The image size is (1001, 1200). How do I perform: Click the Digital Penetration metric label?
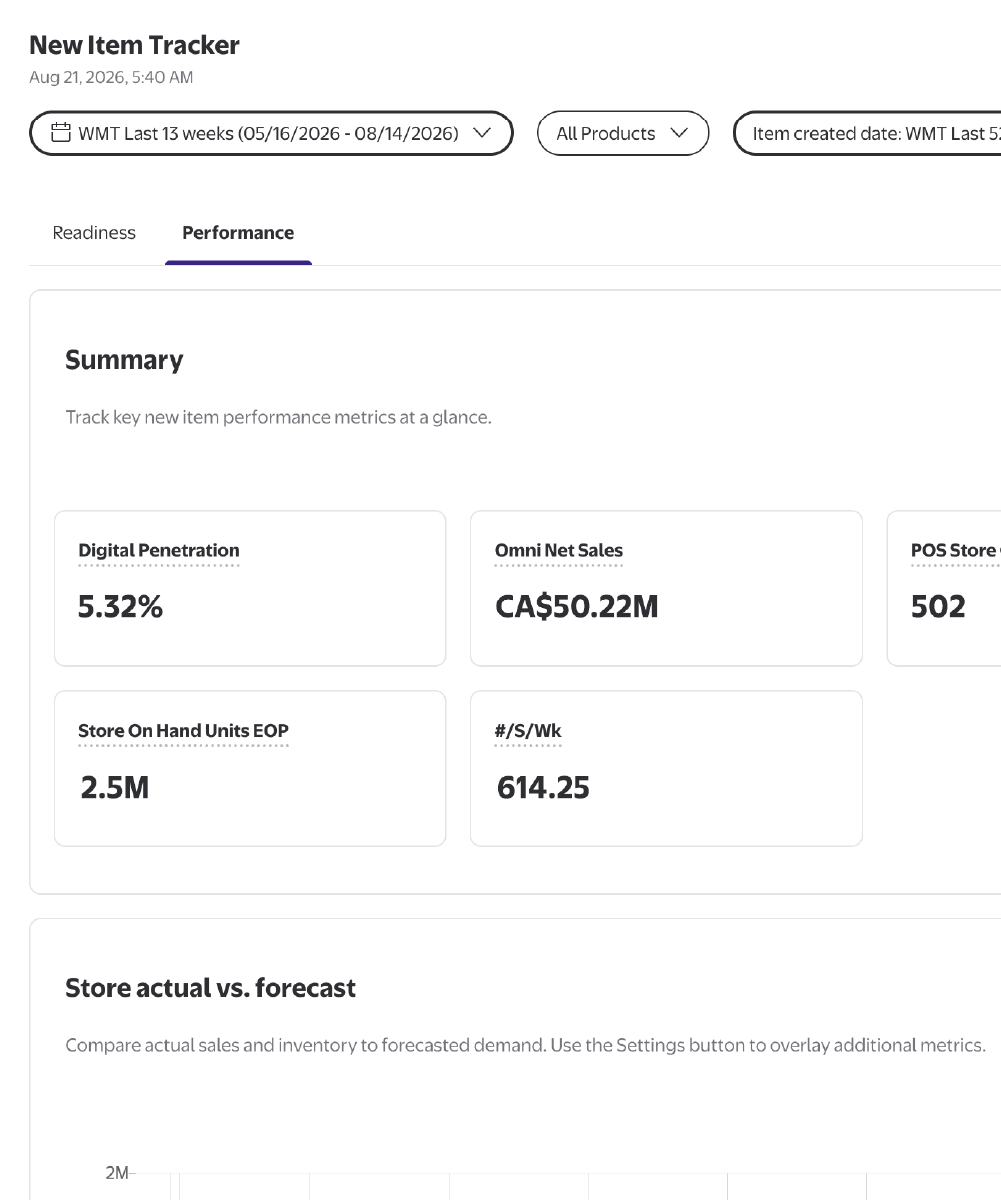[159, 550]
